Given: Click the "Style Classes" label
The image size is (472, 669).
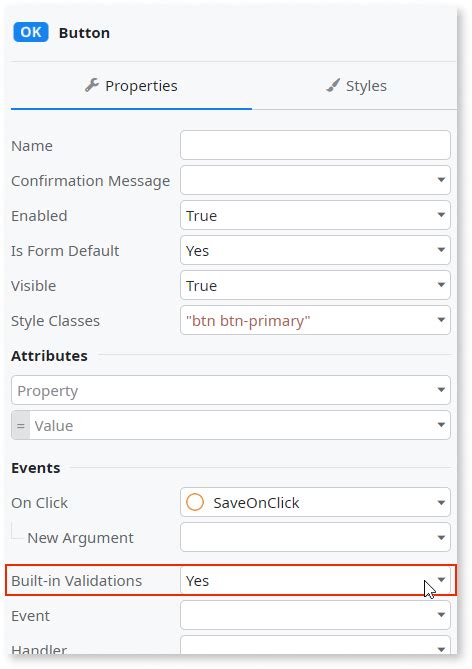Looking at the screenshot, I should point(55,321).
